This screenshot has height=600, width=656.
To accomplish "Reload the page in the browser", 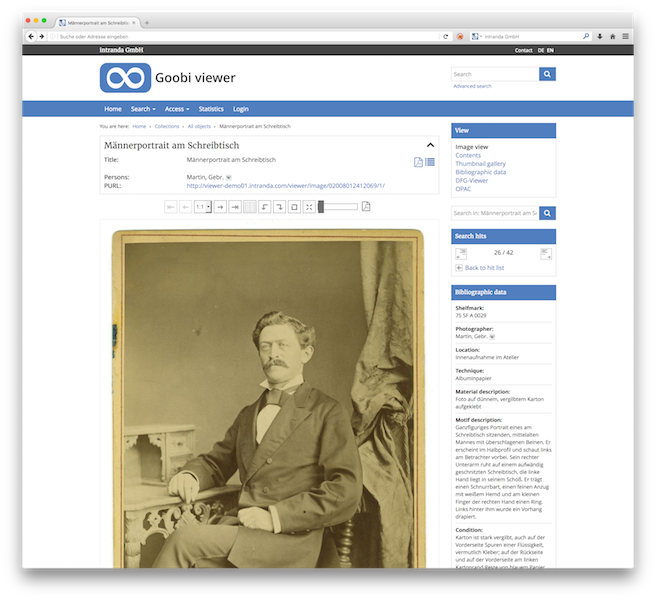I will pyautogui.click(x=446, y=36).
